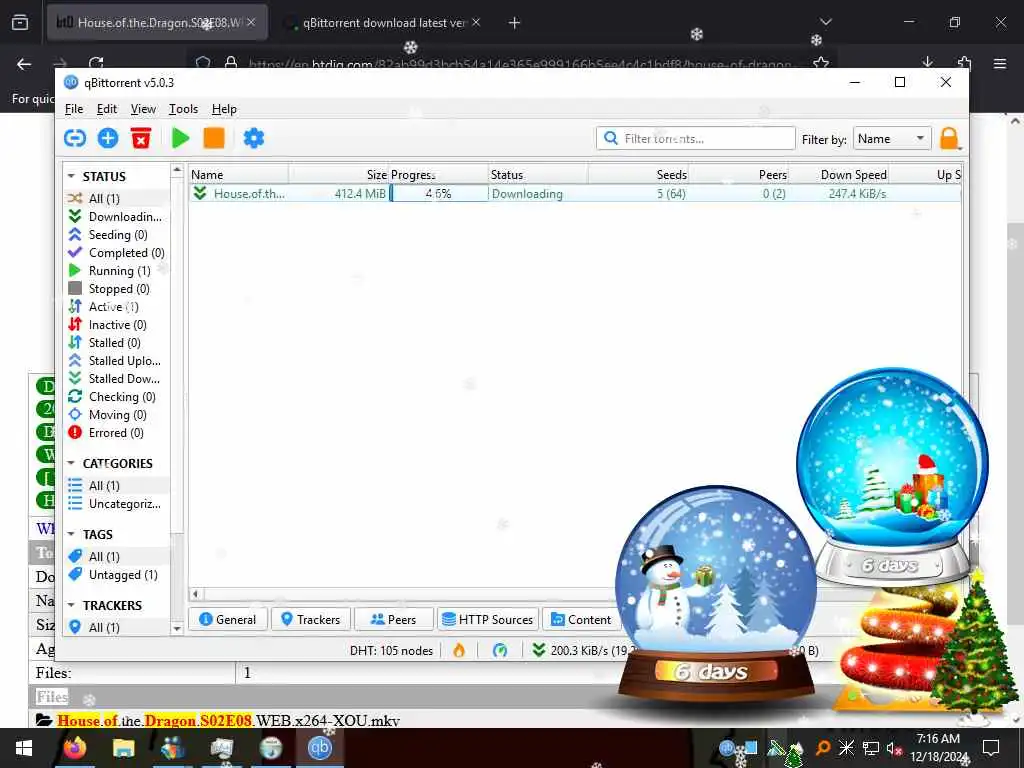
Task: Click the torrent list scroll left arrow
Action: click(x=195, y=594)
